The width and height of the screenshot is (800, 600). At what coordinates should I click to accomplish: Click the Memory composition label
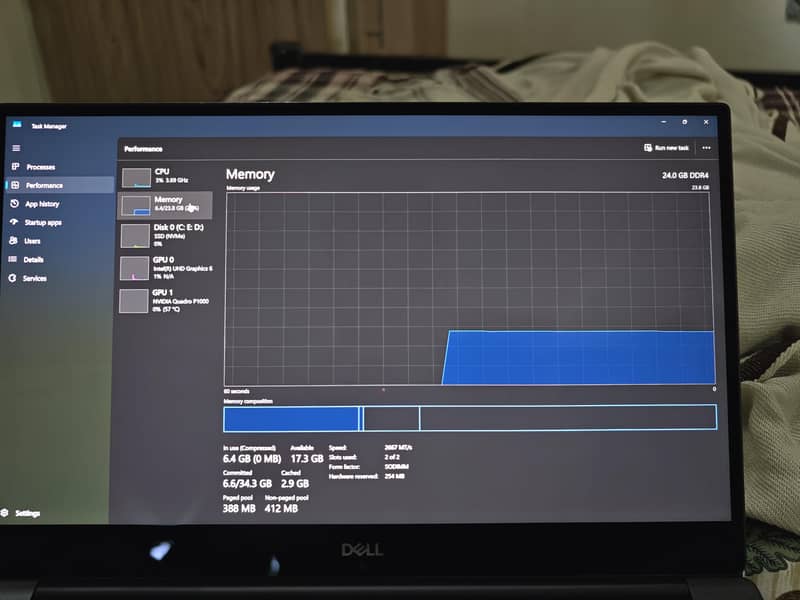pyautogui.click(x=247, y=401)
